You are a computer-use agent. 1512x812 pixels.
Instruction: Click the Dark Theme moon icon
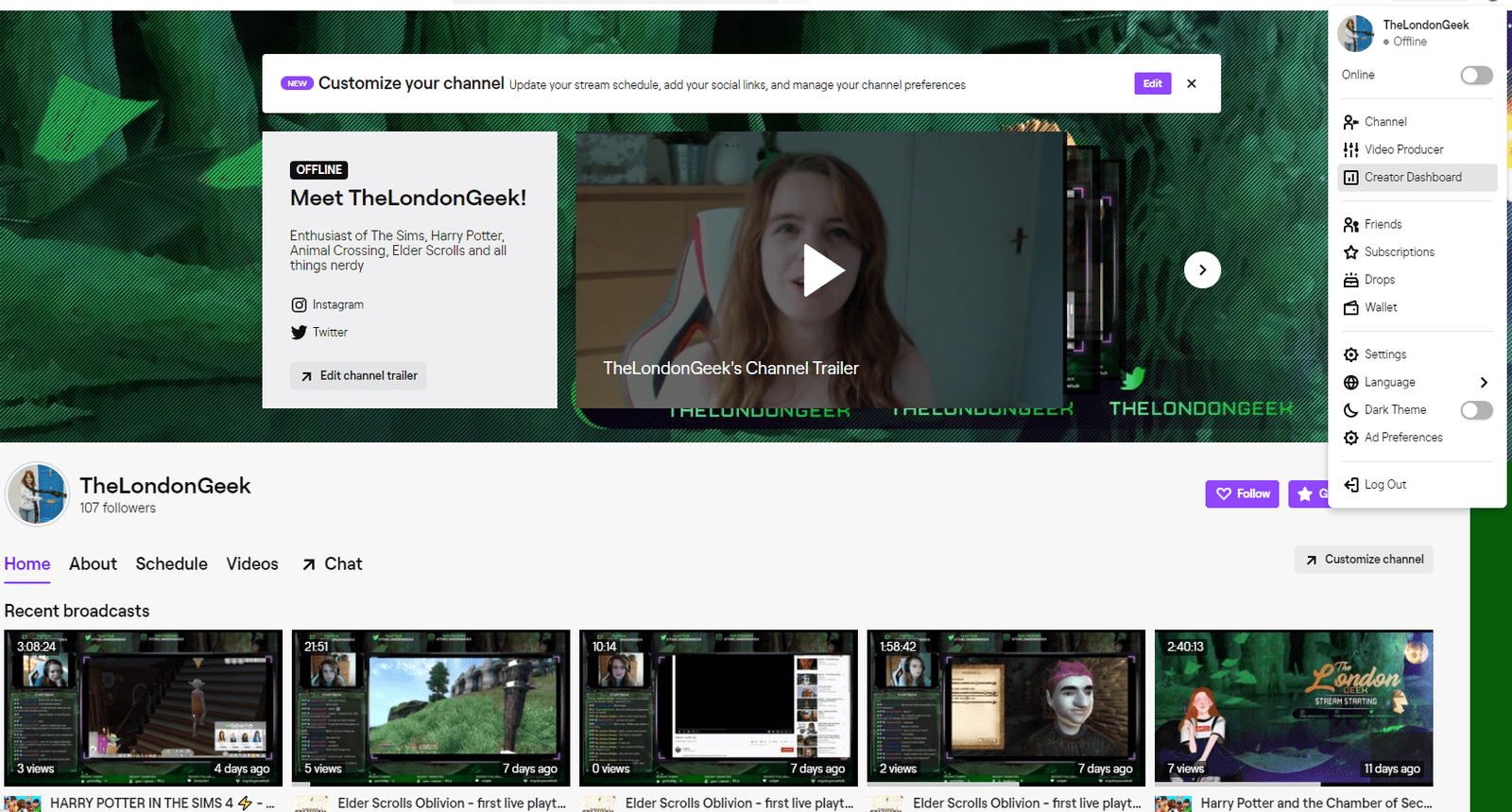coord(1350,410)
